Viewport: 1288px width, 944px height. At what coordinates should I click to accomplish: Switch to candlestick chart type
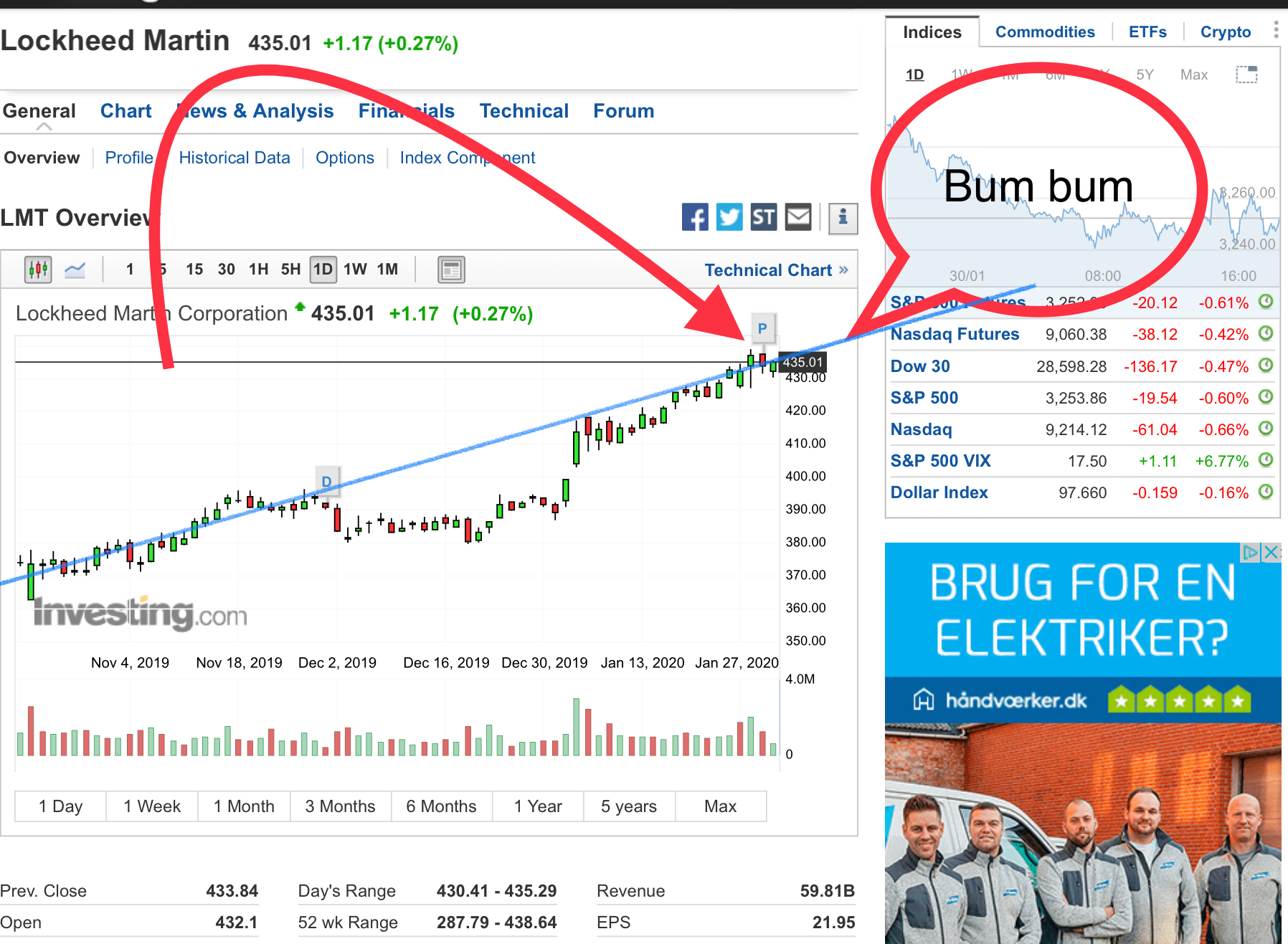38,270
